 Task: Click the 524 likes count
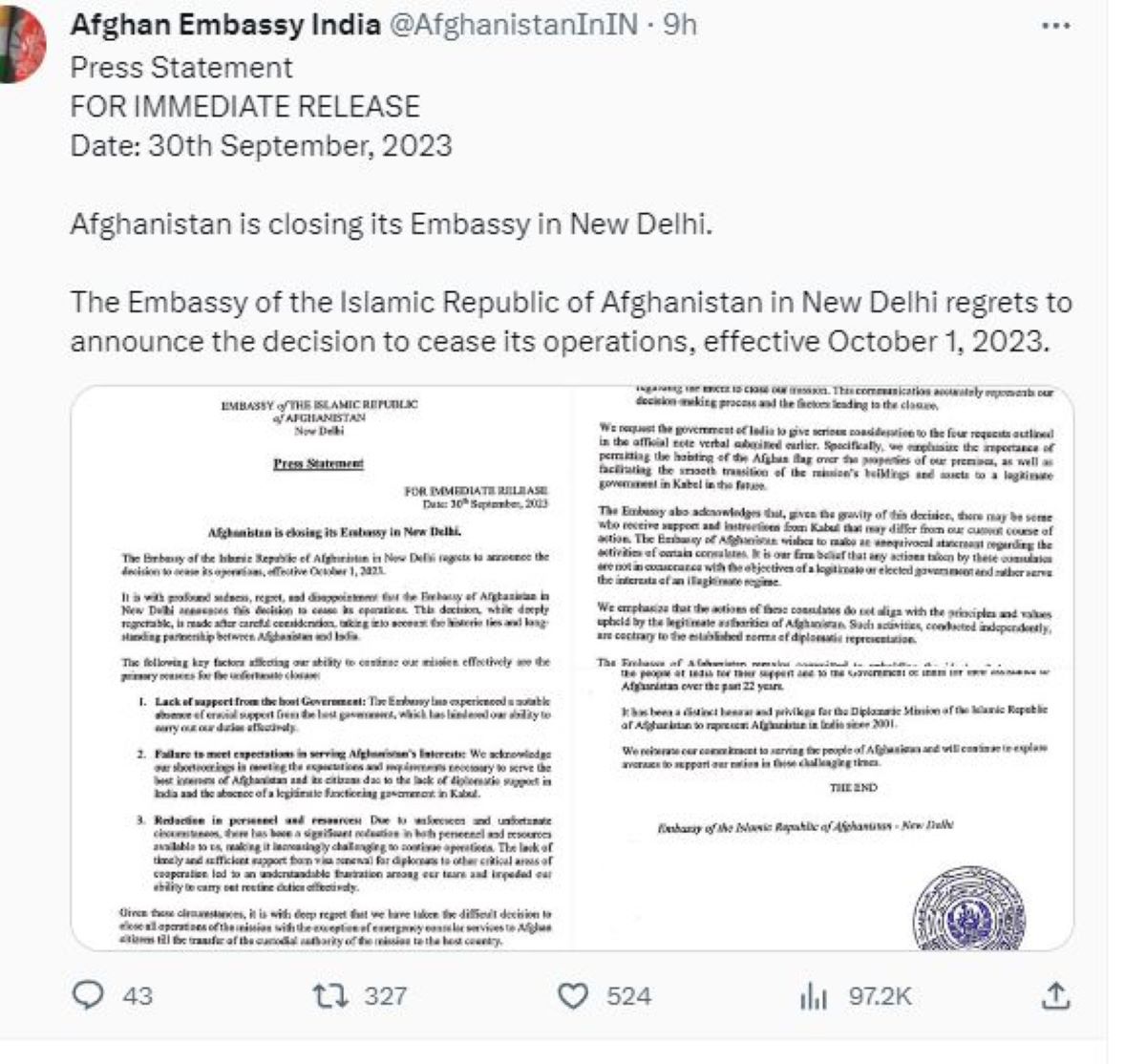[628, 997]
